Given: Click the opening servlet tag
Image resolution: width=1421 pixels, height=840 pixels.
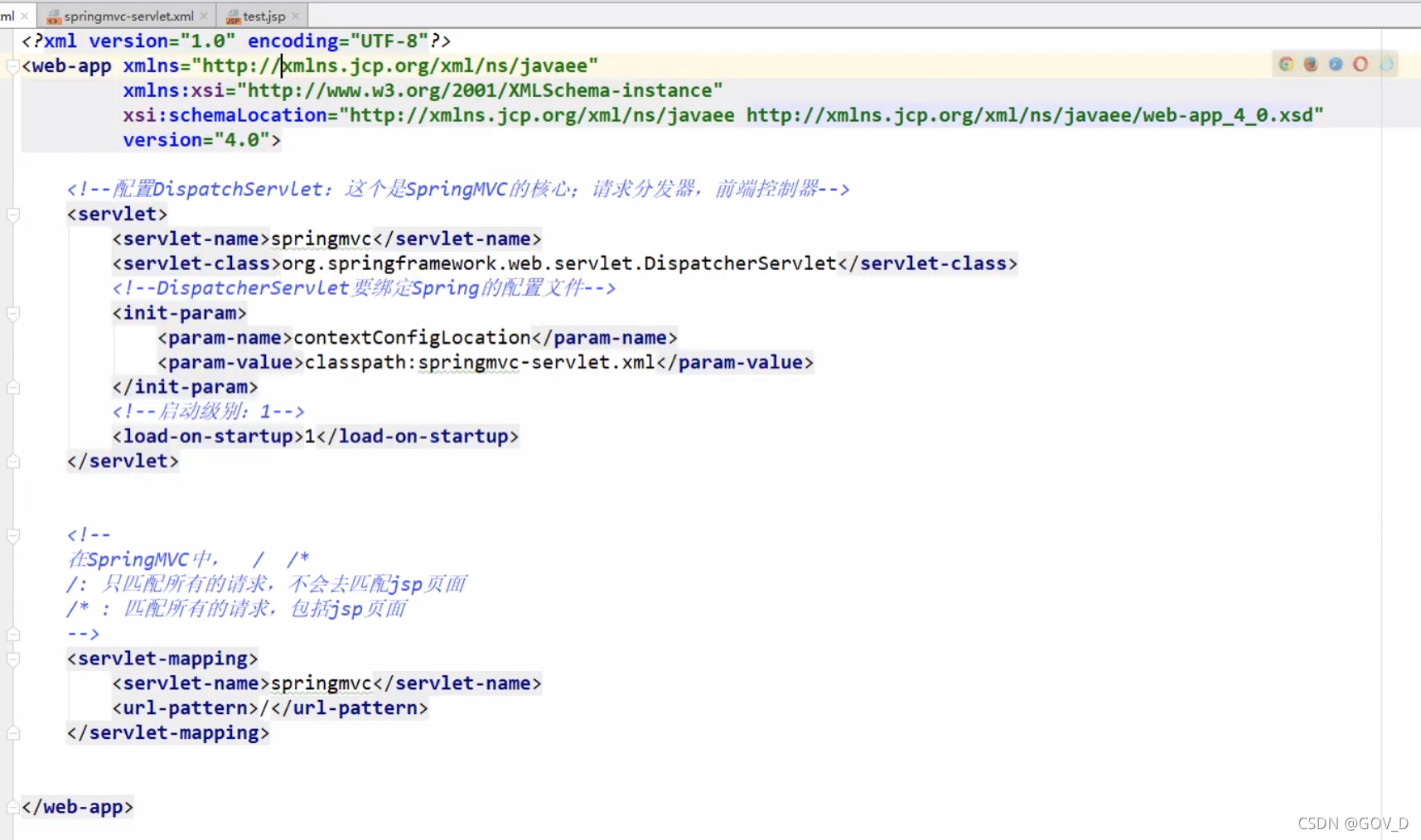Looking at the screenshot, I should [x=117, y=214].
